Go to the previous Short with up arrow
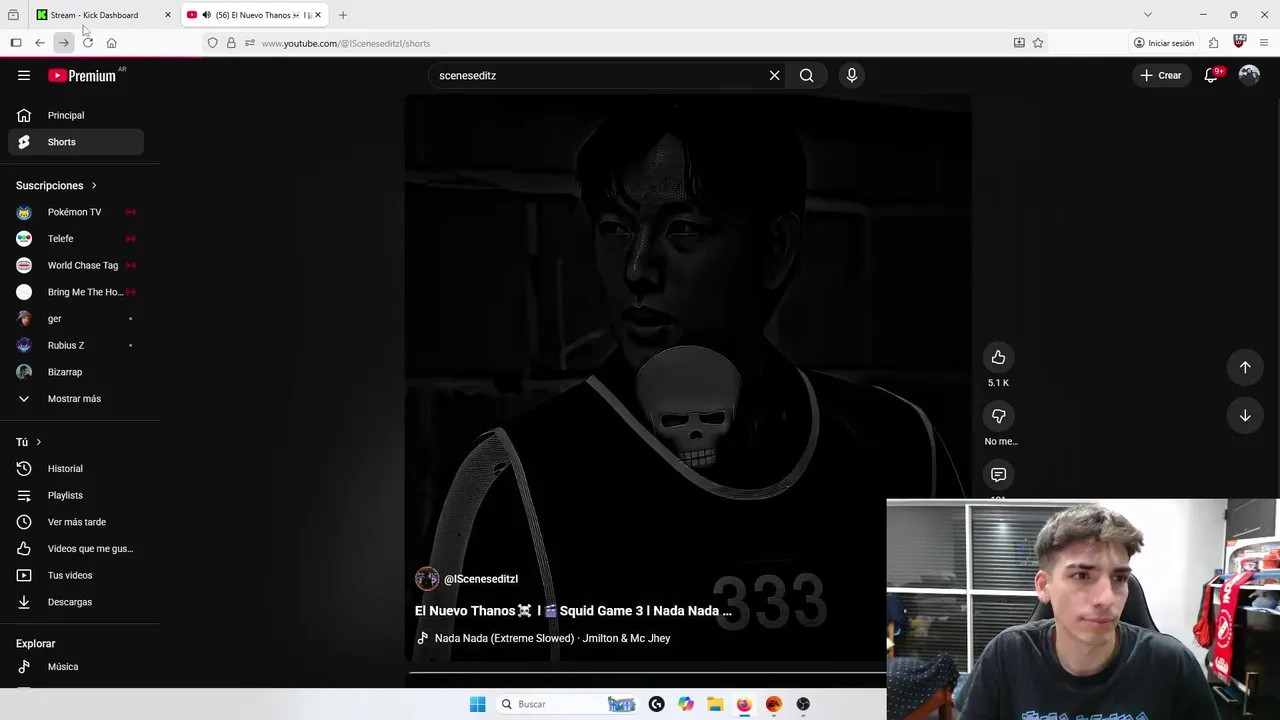1280x720 pixels. click(1245, 367)
